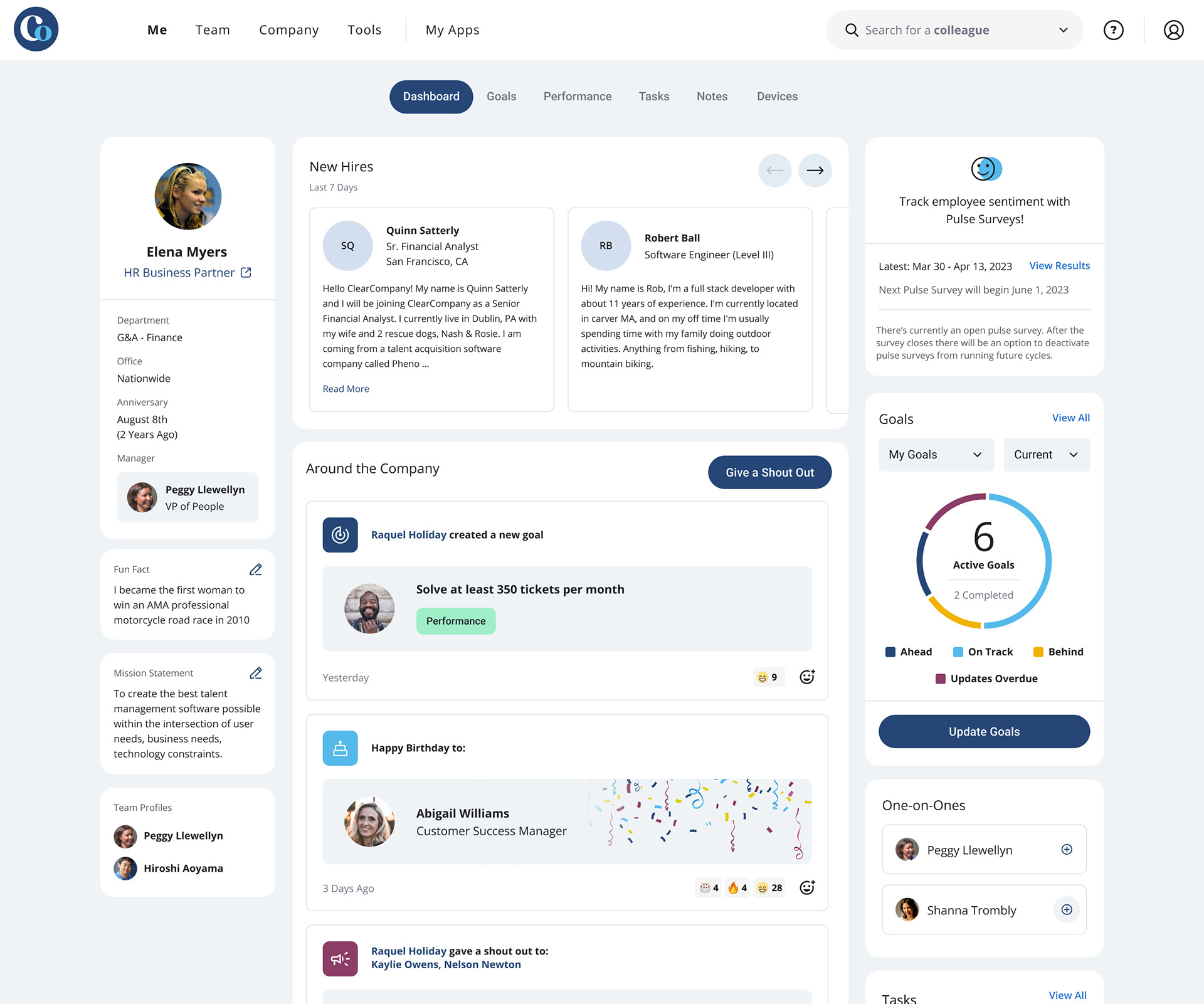Open the Current period dropdown

[1047, 455]
